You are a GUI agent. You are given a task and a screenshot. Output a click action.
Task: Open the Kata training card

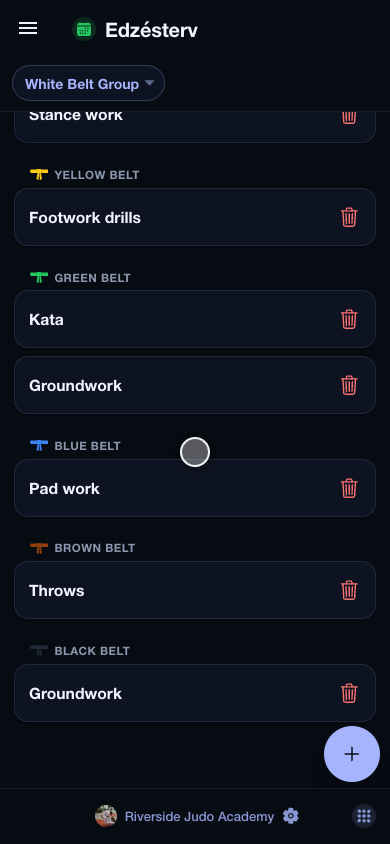pos(195,319)
